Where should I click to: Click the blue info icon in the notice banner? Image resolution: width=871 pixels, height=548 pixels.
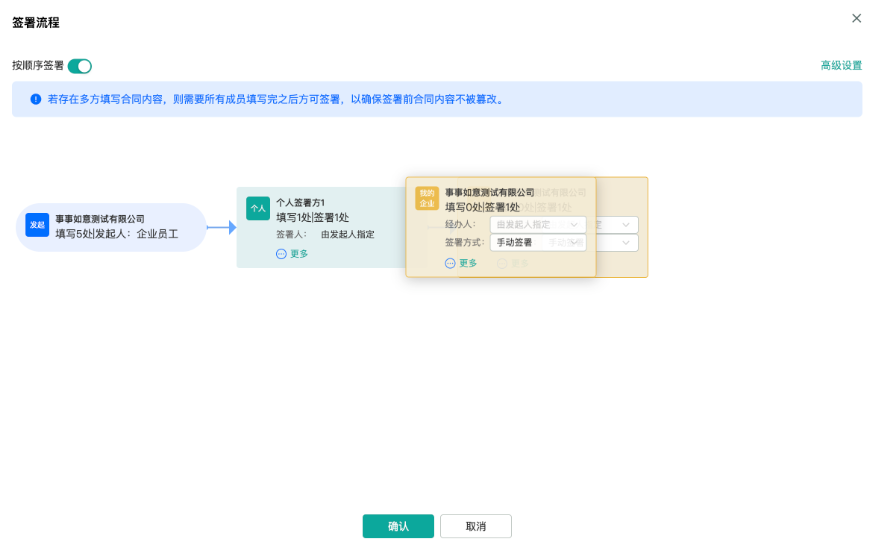[35, 100]
